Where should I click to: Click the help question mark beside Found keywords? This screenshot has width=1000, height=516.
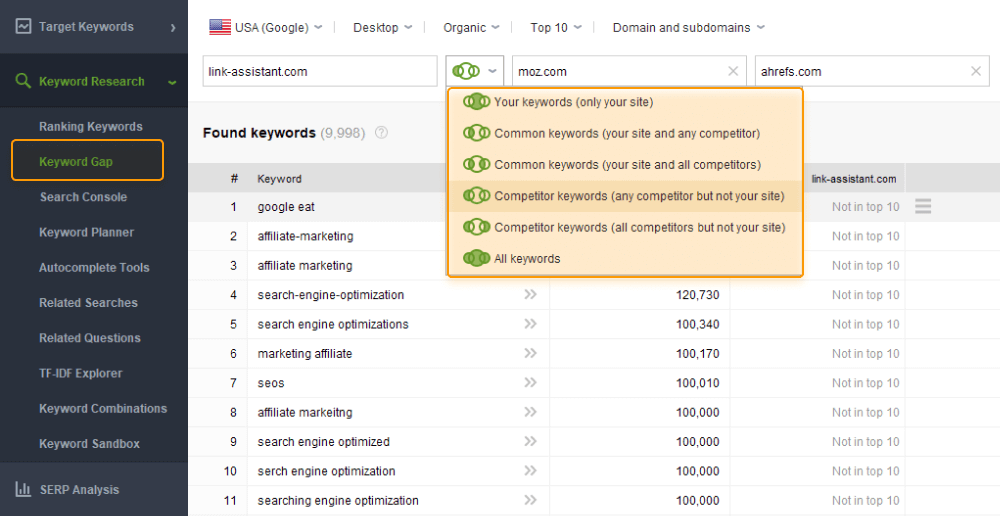coord(381,133)
